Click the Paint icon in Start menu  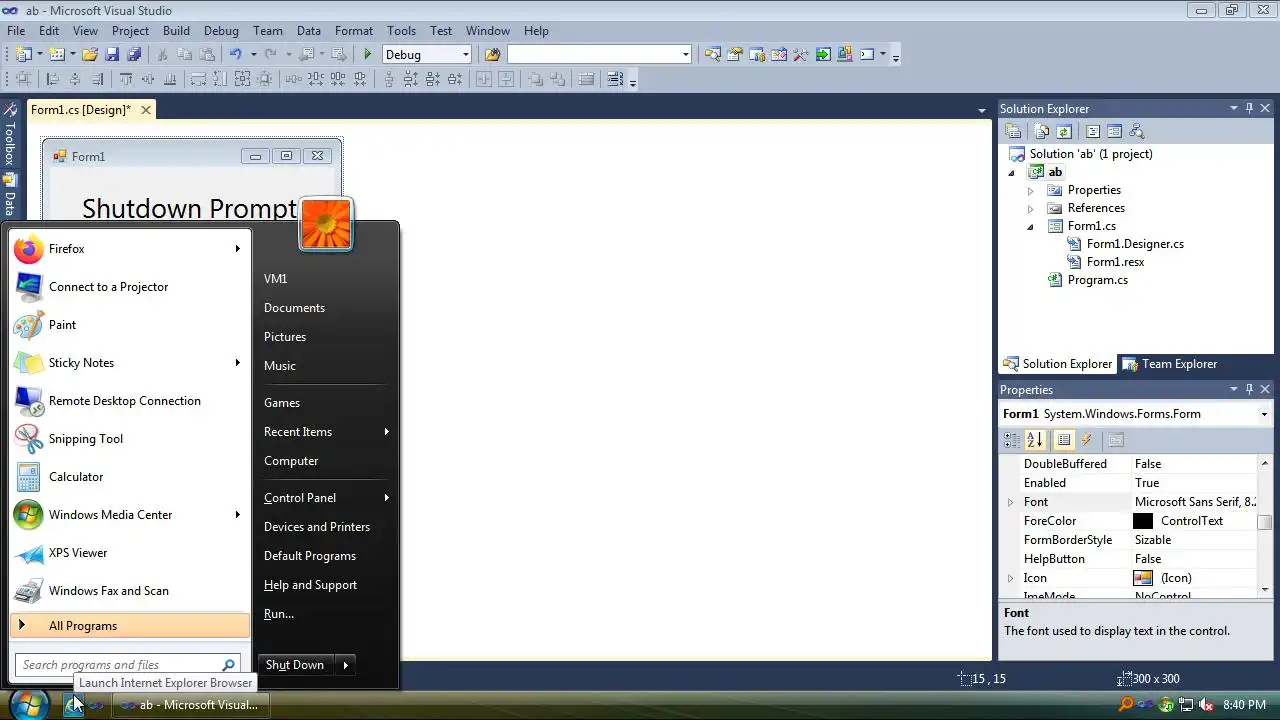pyautogui.click(x=29, y=325)
